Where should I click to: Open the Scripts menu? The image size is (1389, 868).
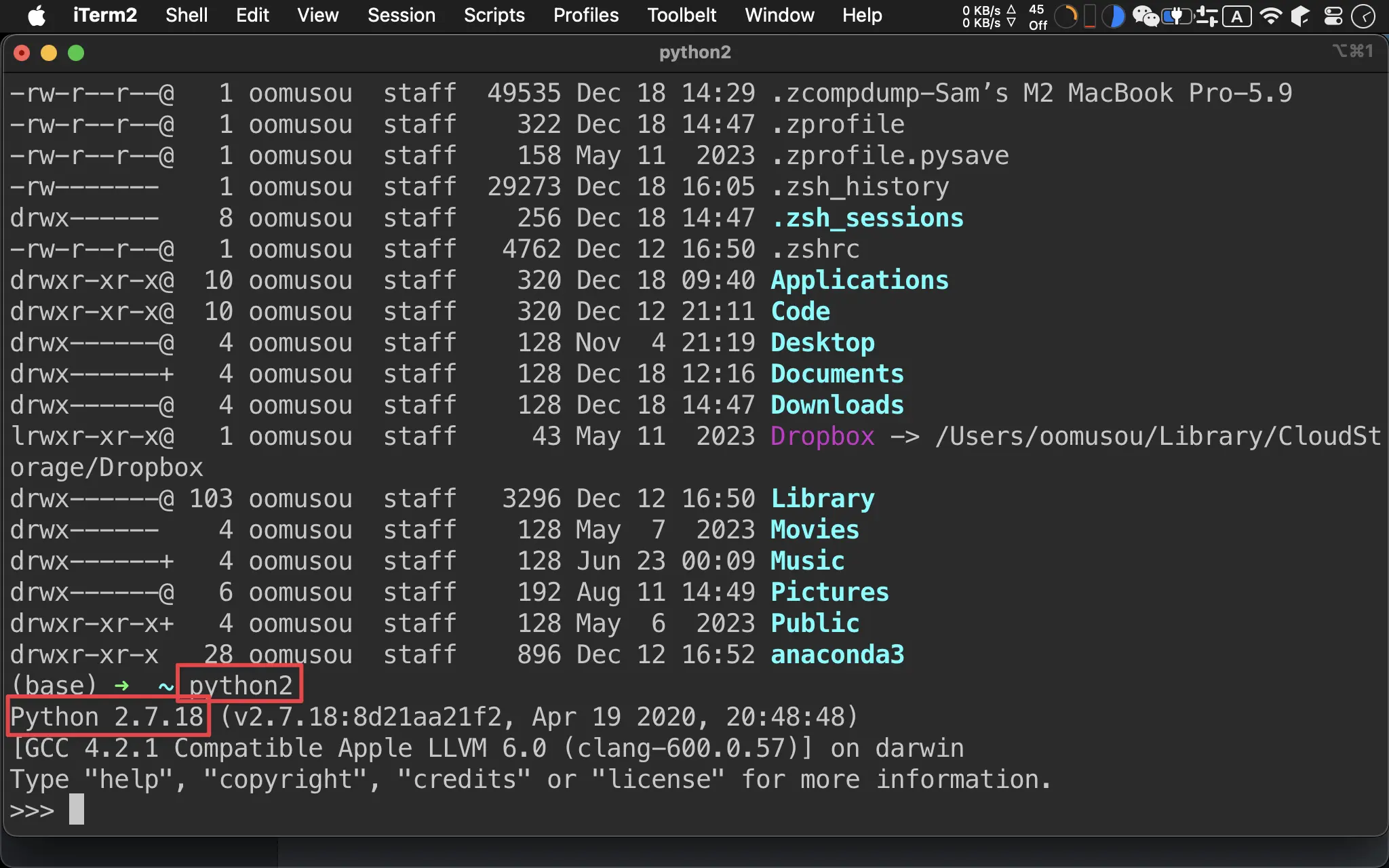pos(494,15)
